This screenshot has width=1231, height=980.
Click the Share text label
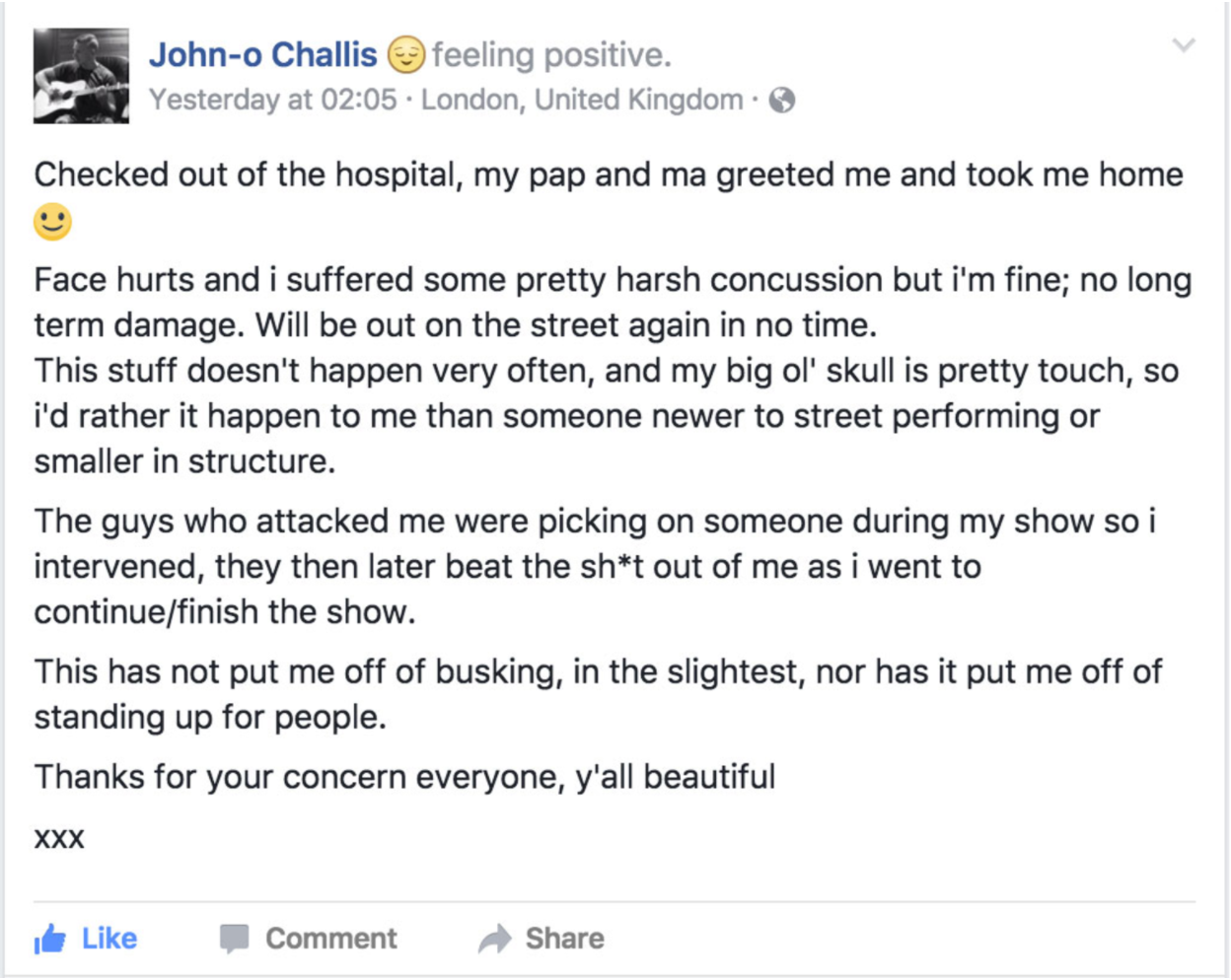tap(564, 939)
